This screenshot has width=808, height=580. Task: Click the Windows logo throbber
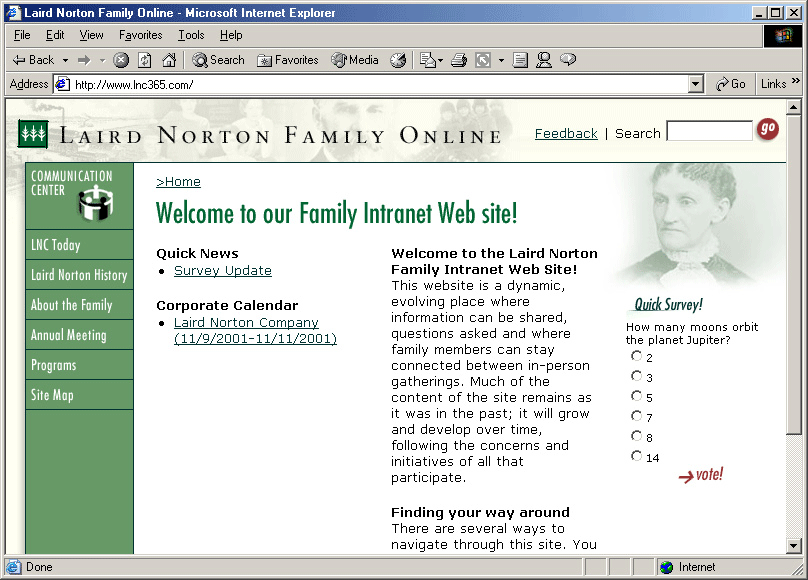pos(782,35)
